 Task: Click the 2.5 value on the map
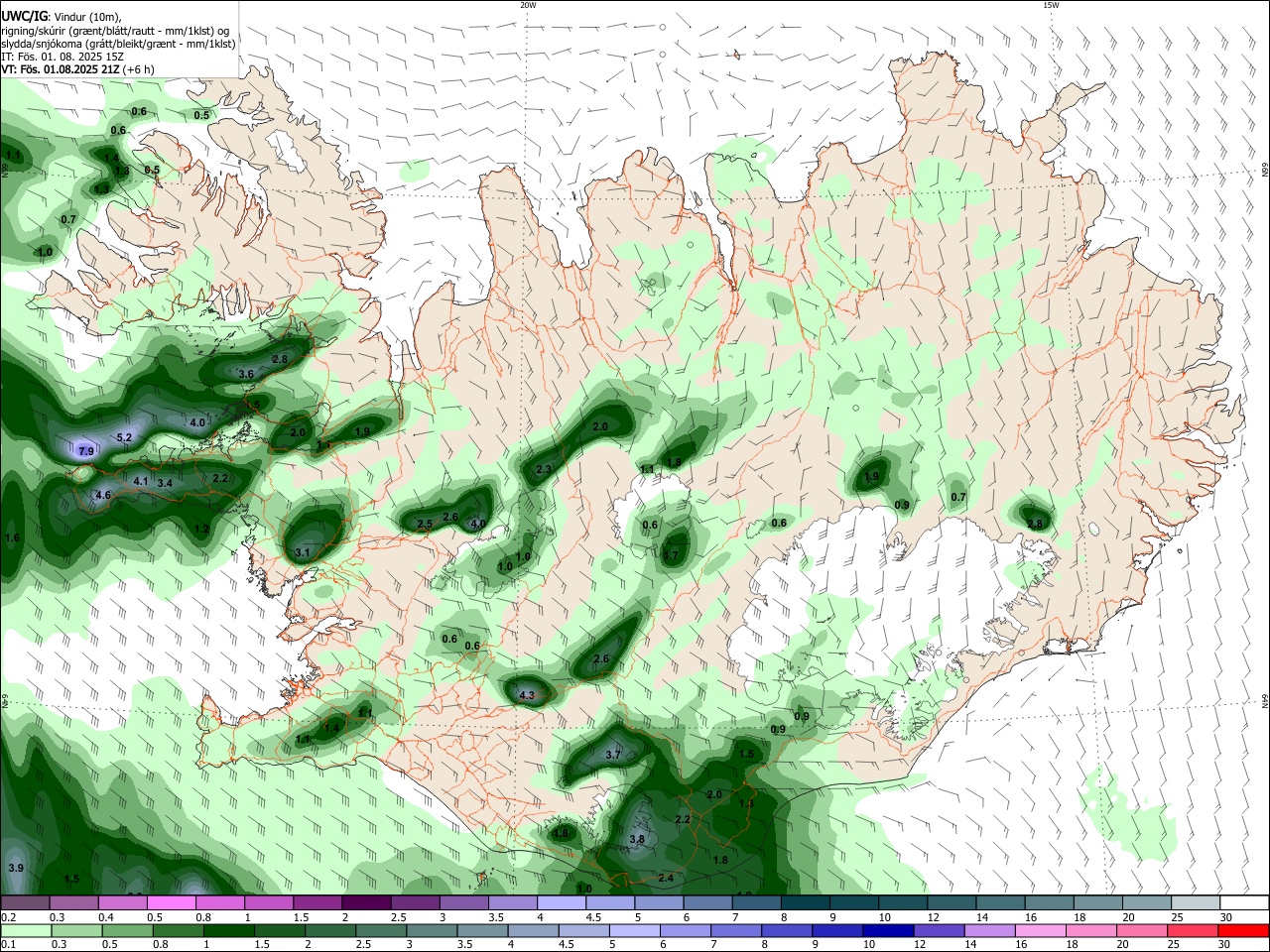click(x=425, y=524)
